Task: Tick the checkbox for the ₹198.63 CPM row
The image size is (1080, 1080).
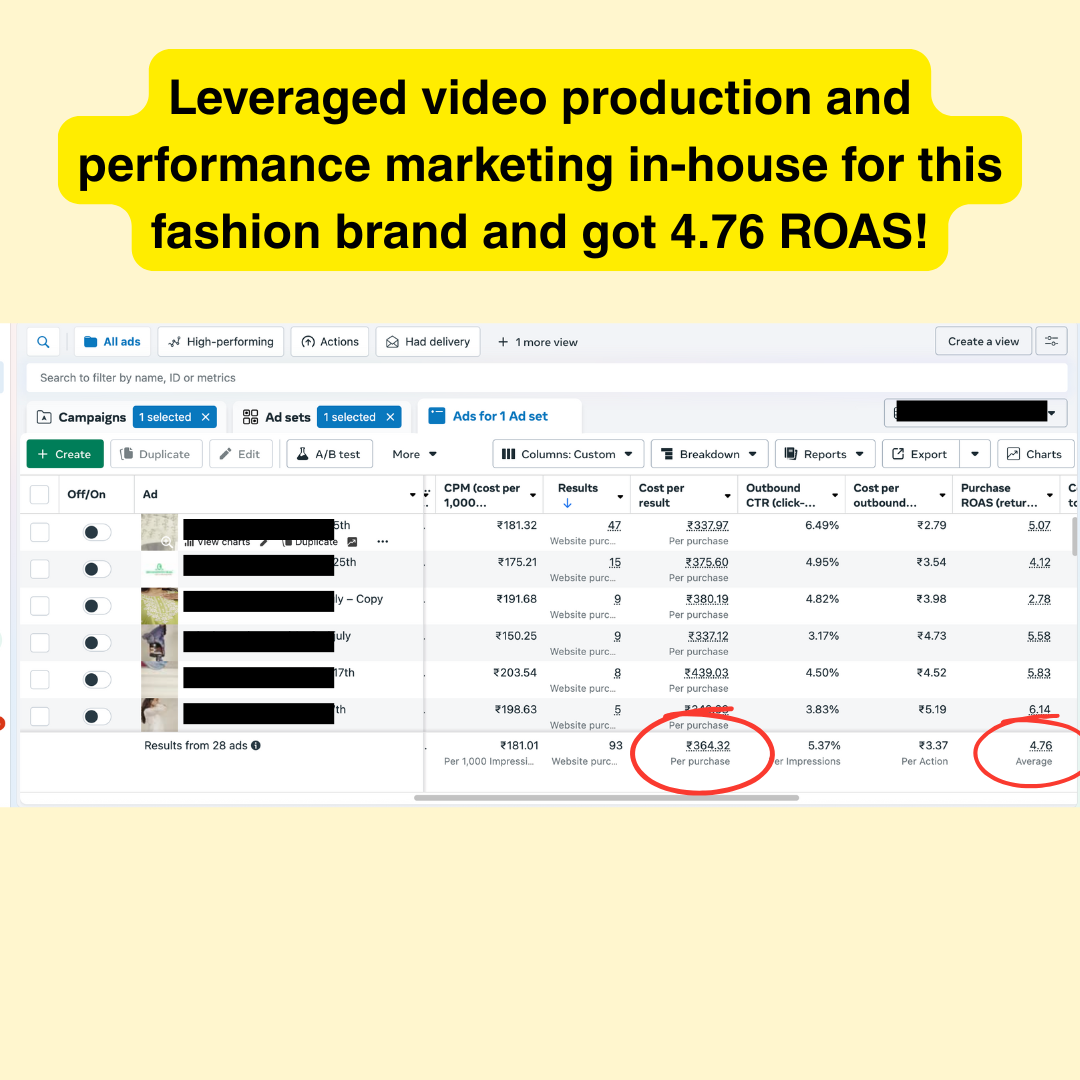Action: [39, 716]
